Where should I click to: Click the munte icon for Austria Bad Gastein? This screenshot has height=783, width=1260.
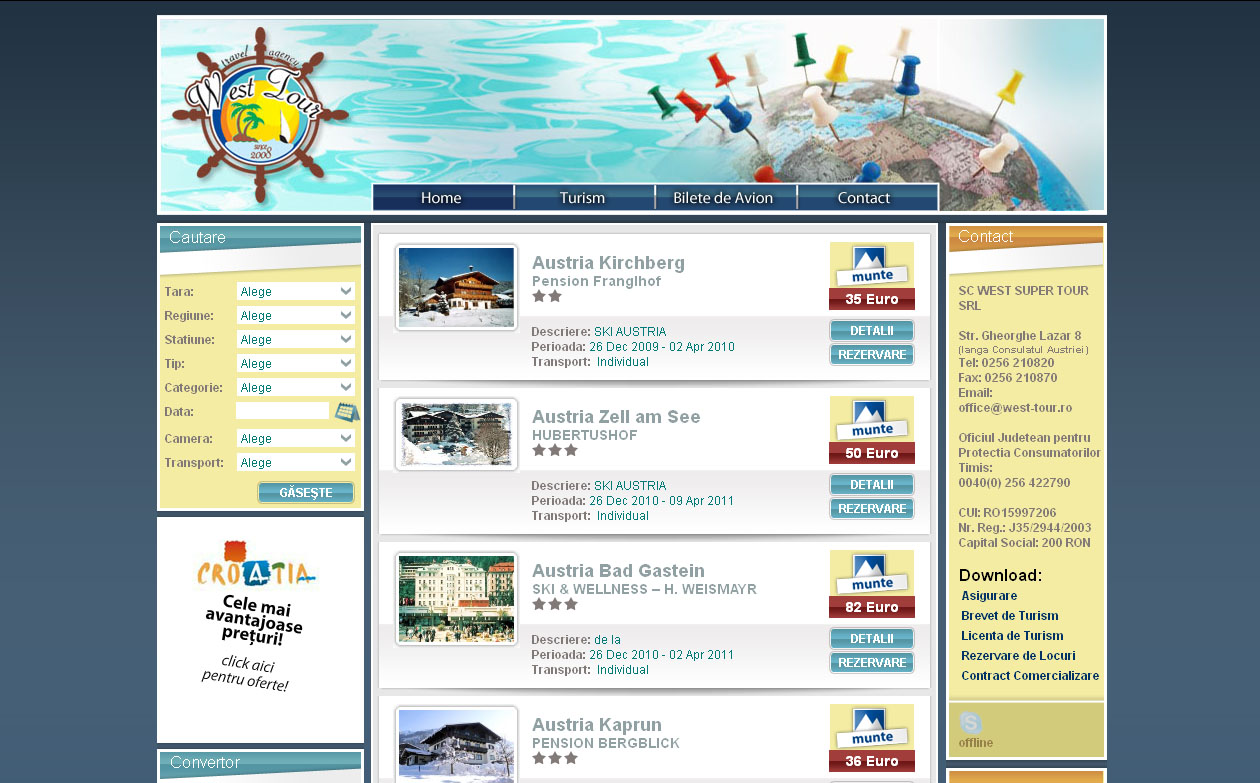872,573
